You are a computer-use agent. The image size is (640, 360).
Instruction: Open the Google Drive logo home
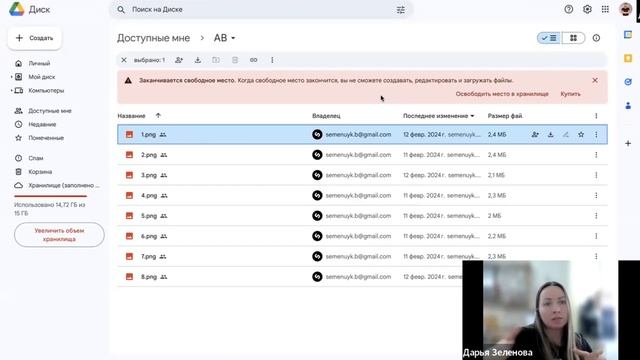click(17, 9)
